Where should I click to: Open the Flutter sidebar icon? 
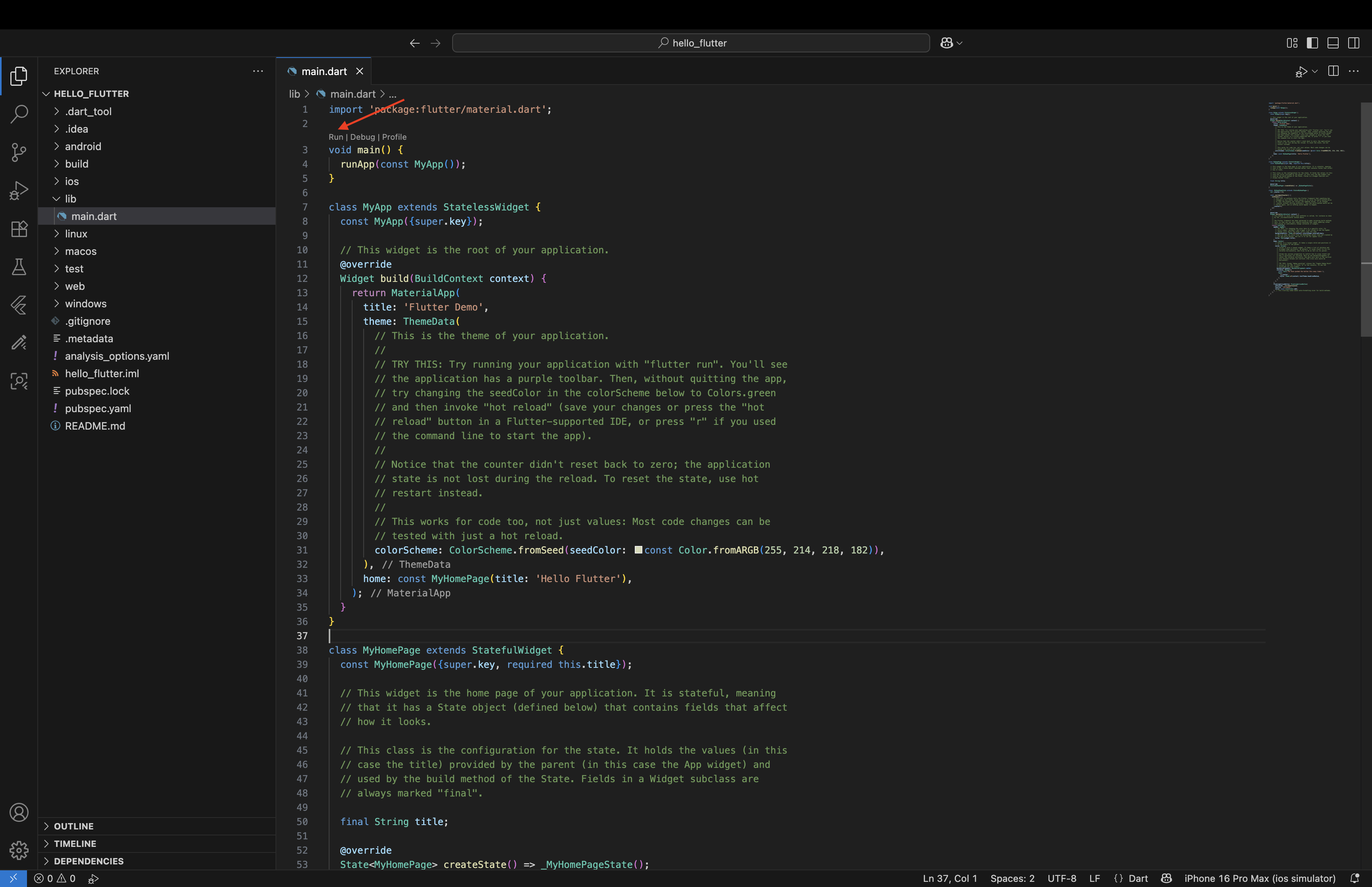click(x=19, y=305)
